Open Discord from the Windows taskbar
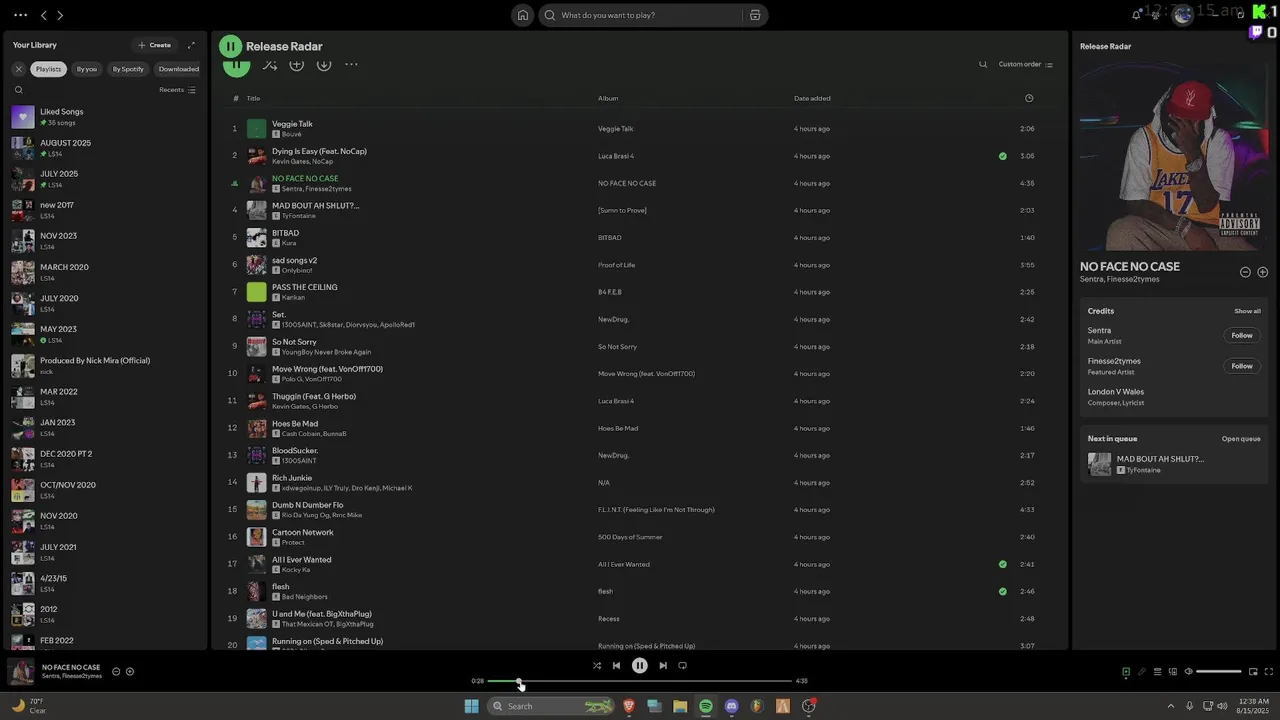Screen dimensions: 1280x720 pyautogui.click(x=732, y=706)
